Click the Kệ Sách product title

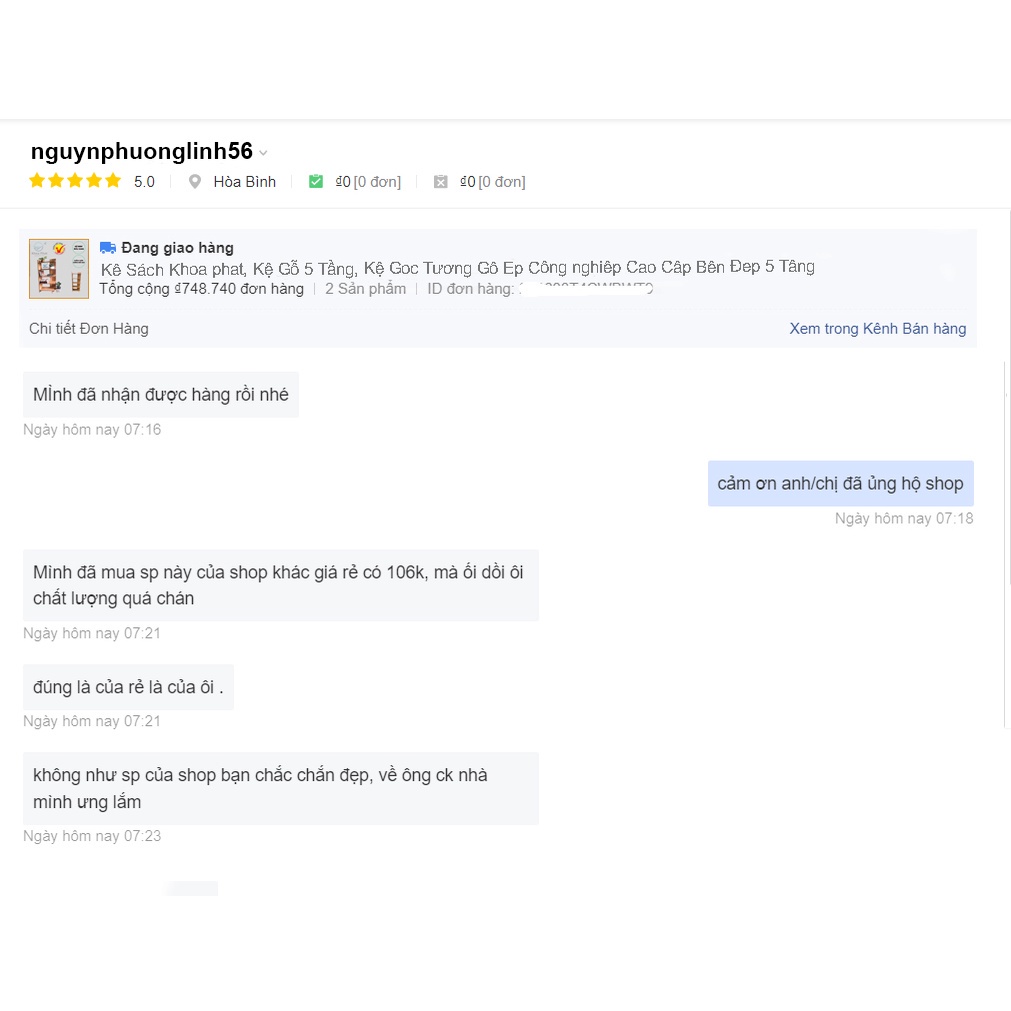457,268
